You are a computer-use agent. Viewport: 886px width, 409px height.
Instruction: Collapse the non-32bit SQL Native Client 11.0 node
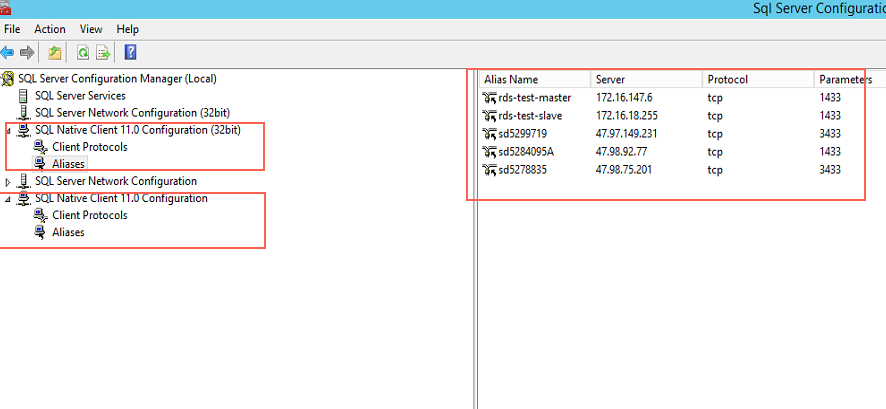8,199
